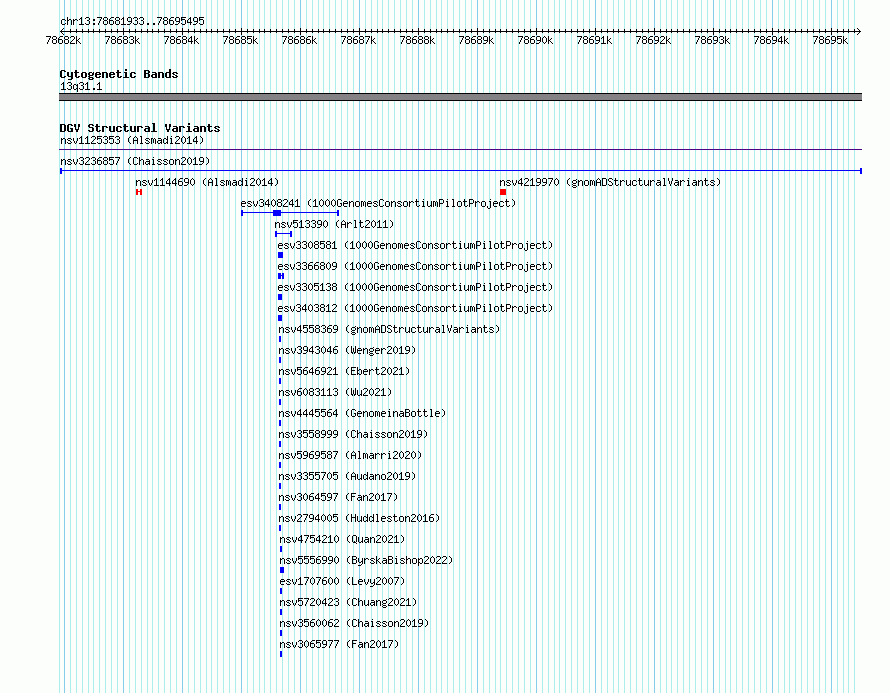Click the 13q31.1 band label
This screenshot has width=890, height=693.
point(81,86)
